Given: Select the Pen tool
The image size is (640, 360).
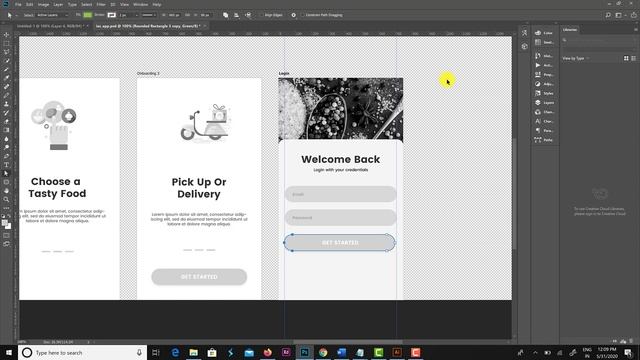Looking at the screenshot, I should [6, 156].
